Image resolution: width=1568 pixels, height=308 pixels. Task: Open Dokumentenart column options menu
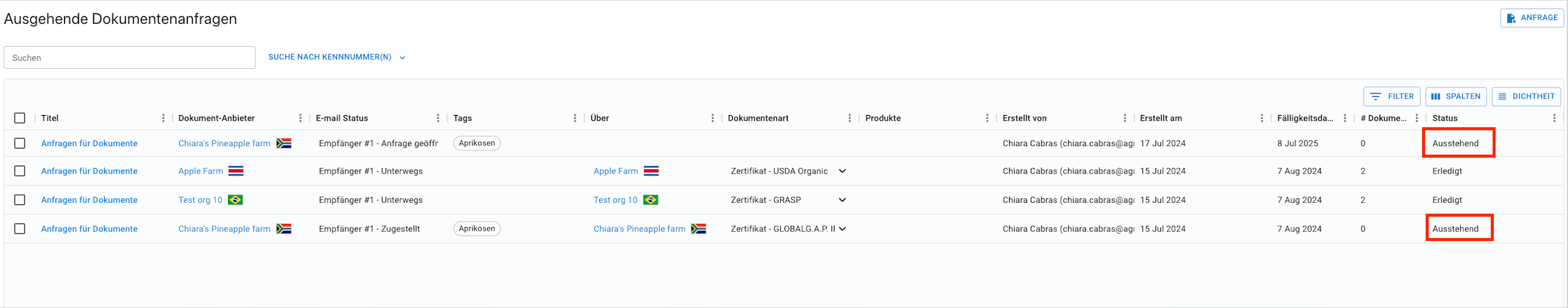coord(850,118)
